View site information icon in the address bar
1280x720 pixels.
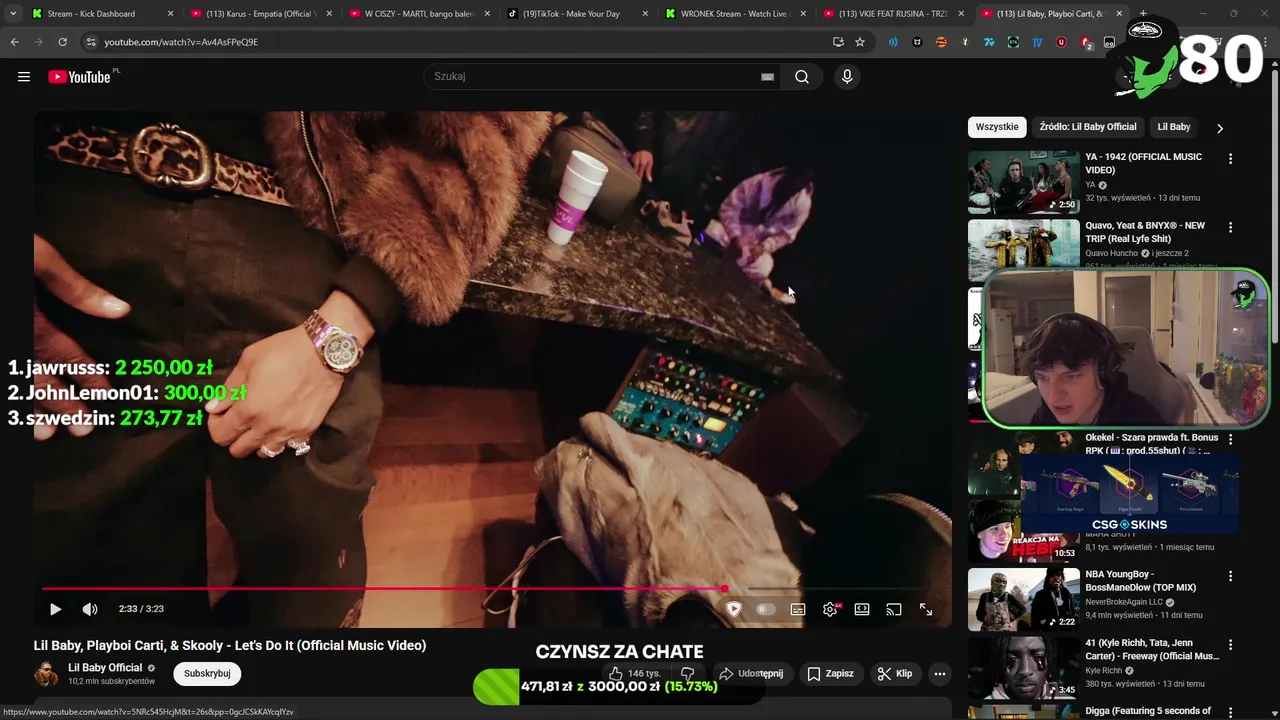91,42
